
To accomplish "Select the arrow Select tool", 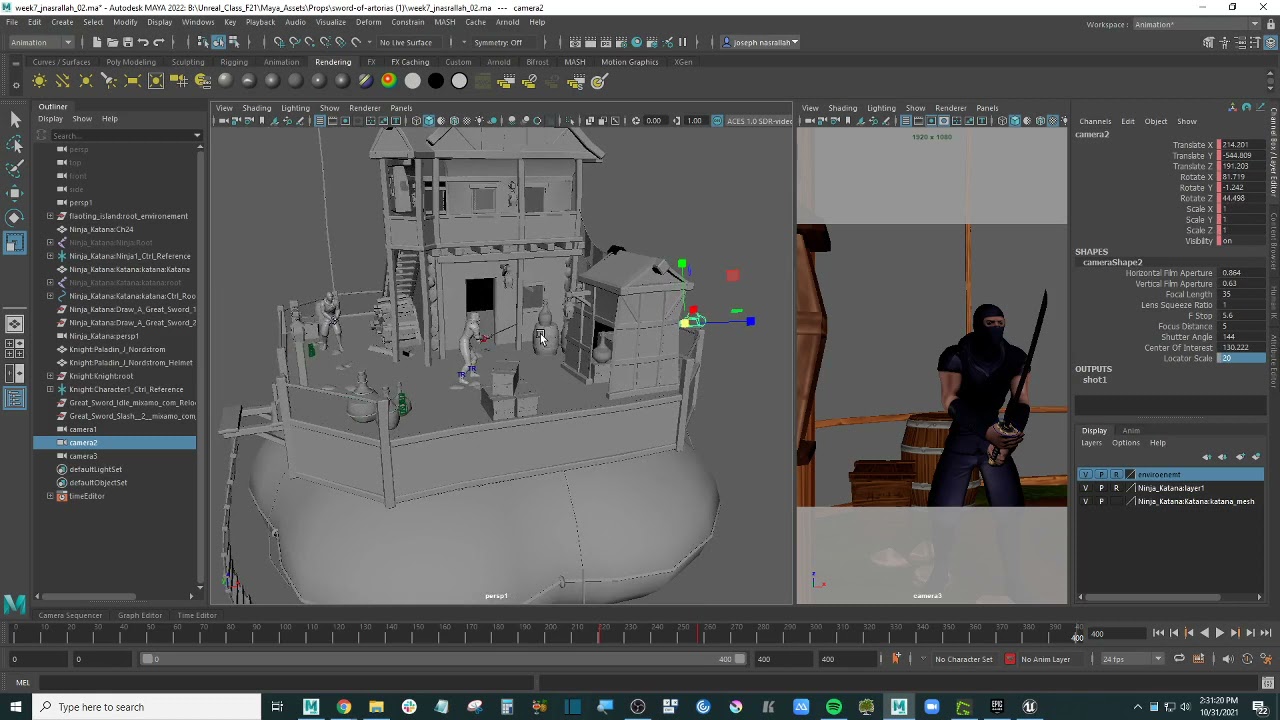I will pyautogui.click(x=15, y=119).
